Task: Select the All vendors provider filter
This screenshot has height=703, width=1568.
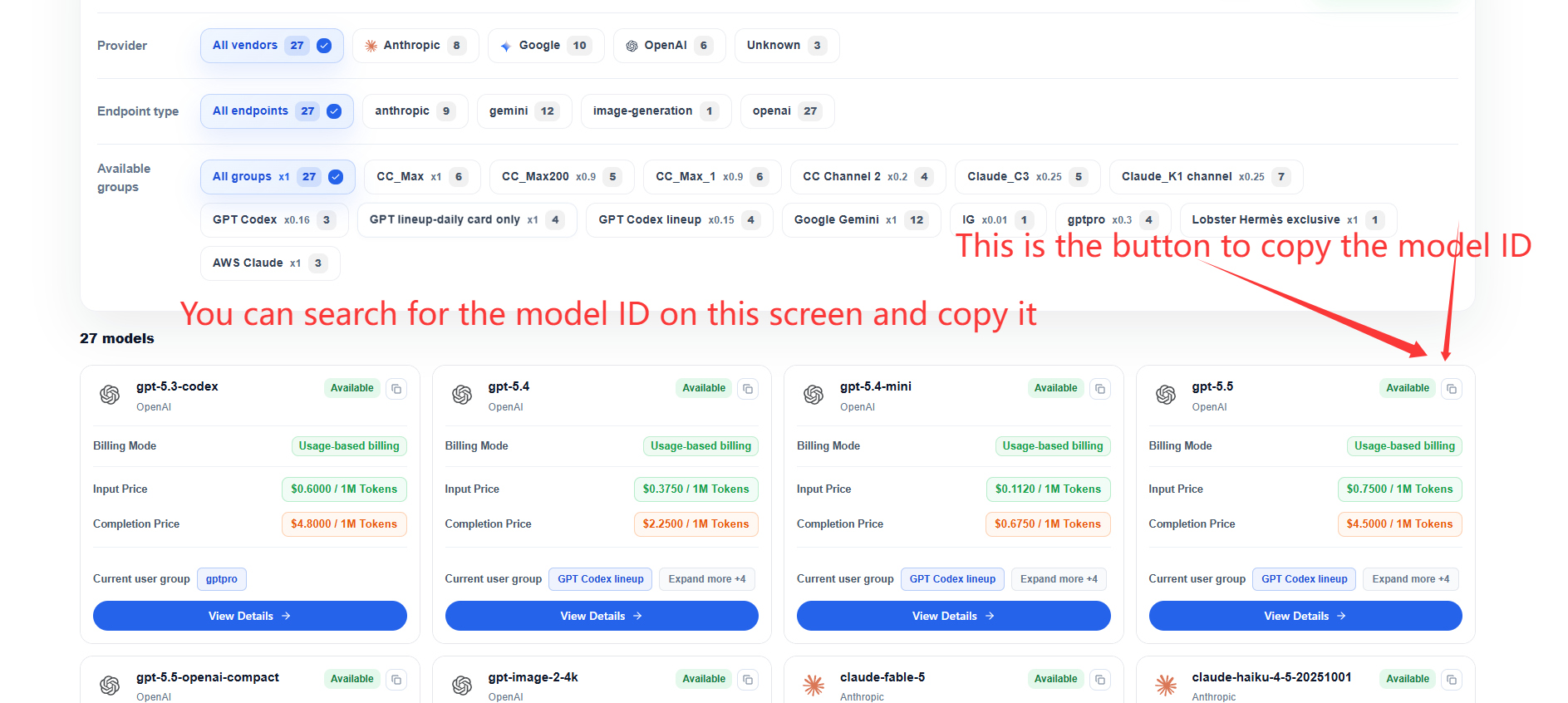Action: [x=272, y=46]
